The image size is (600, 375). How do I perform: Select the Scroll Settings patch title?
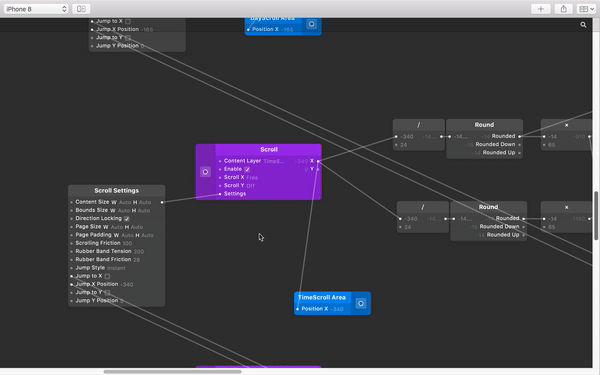click(x=117, y=191)
